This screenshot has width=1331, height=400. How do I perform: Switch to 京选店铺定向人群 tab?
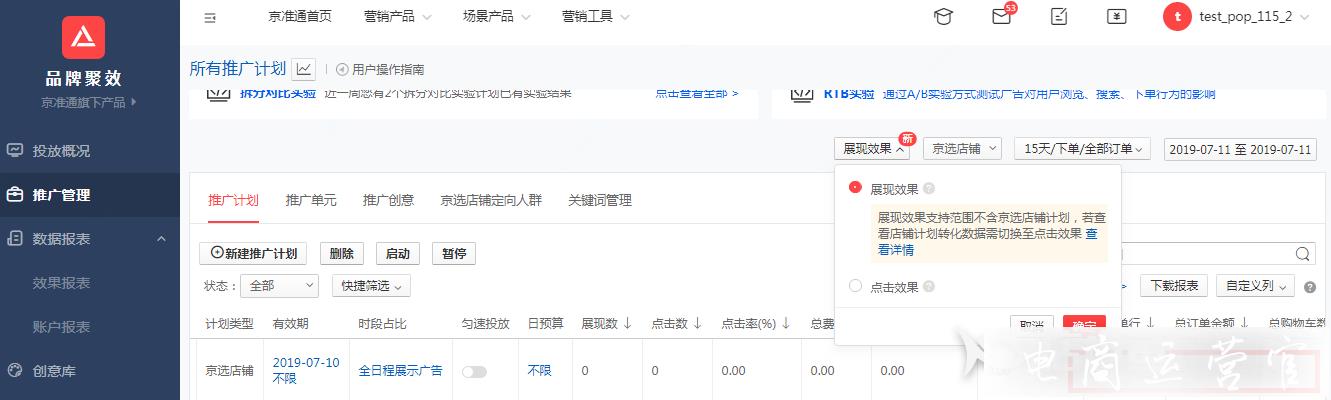(x=491, y=200)
